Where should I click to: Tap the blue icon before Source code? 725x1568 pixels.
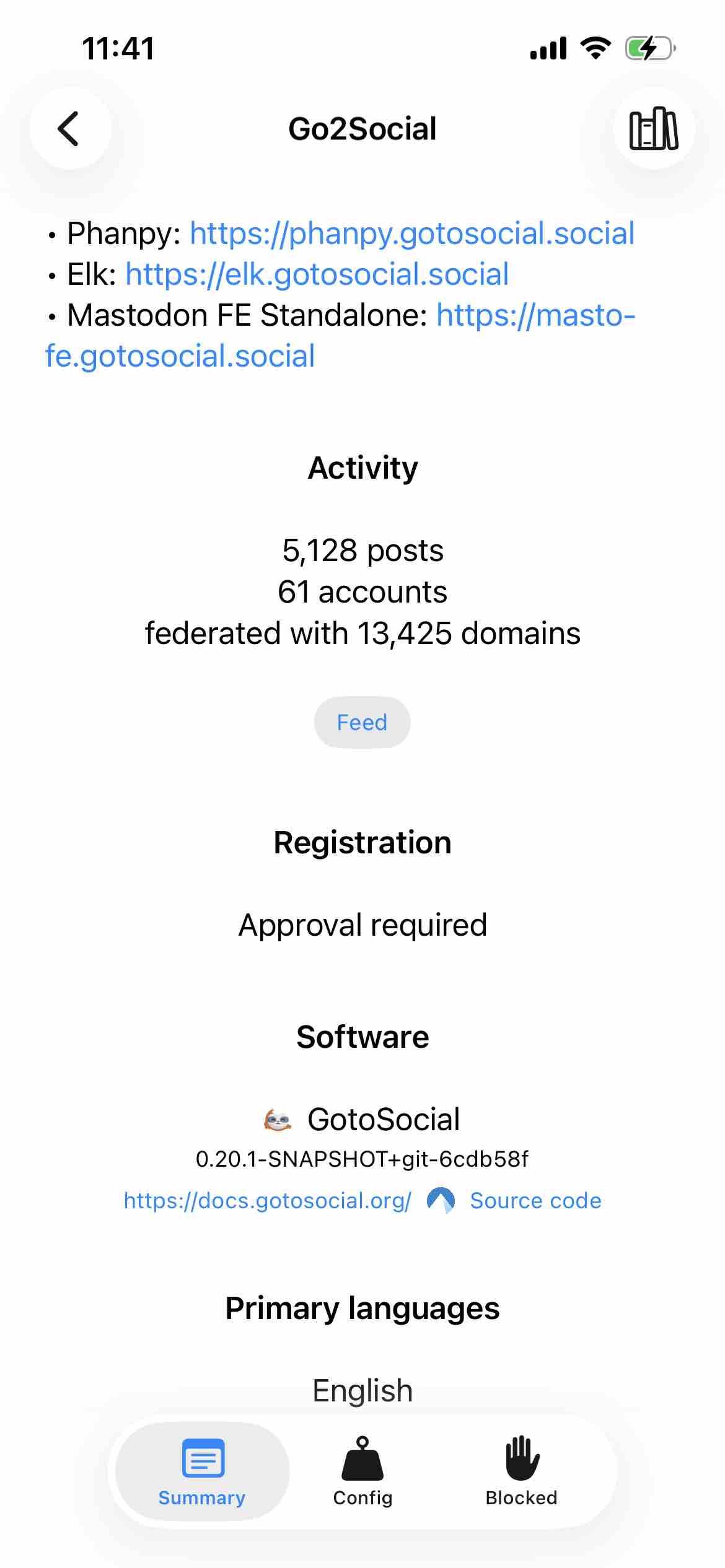[441, 1200]
